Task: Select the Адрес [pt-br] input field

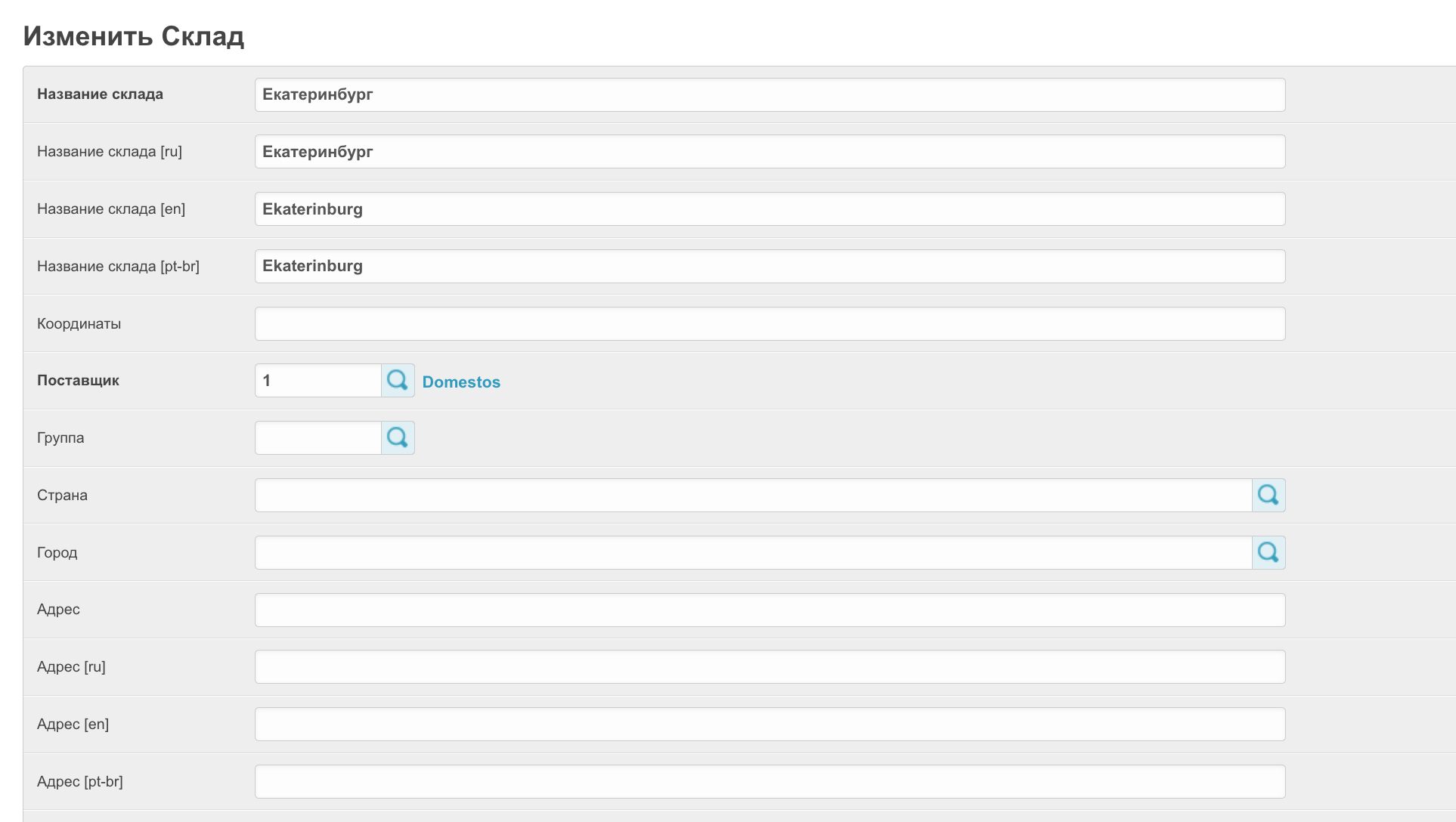Action: coord(770,782)
